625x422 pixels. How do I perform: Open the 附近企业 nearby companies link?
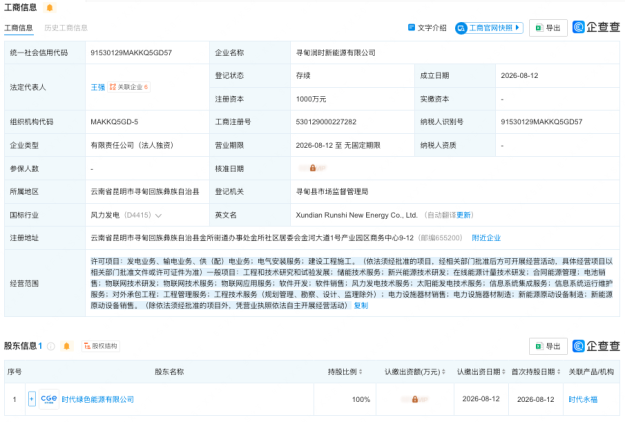(x=486, y=238)
